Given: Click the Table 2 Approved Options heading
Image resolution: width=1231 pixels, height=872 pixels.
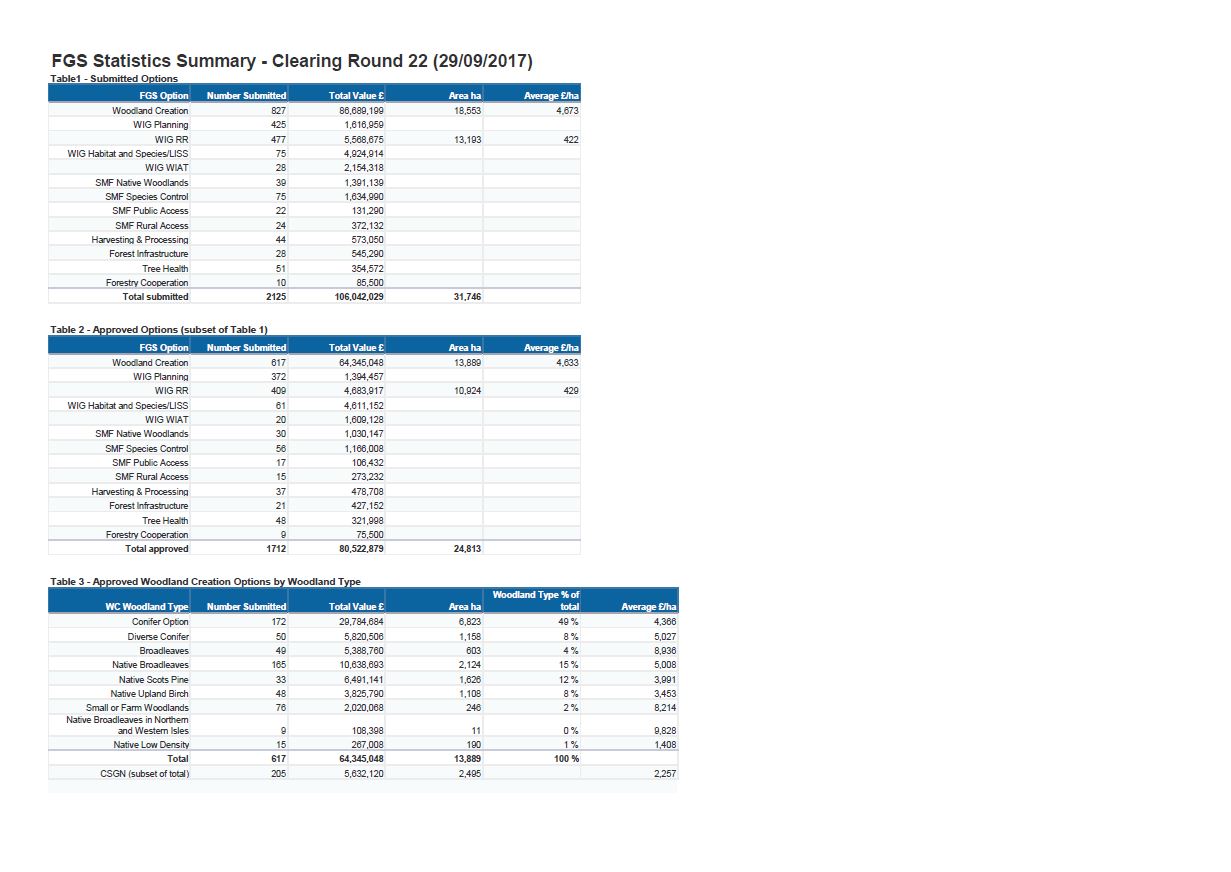Looking at the screenshot, I should pyautogui.click(x=159, y=330).
